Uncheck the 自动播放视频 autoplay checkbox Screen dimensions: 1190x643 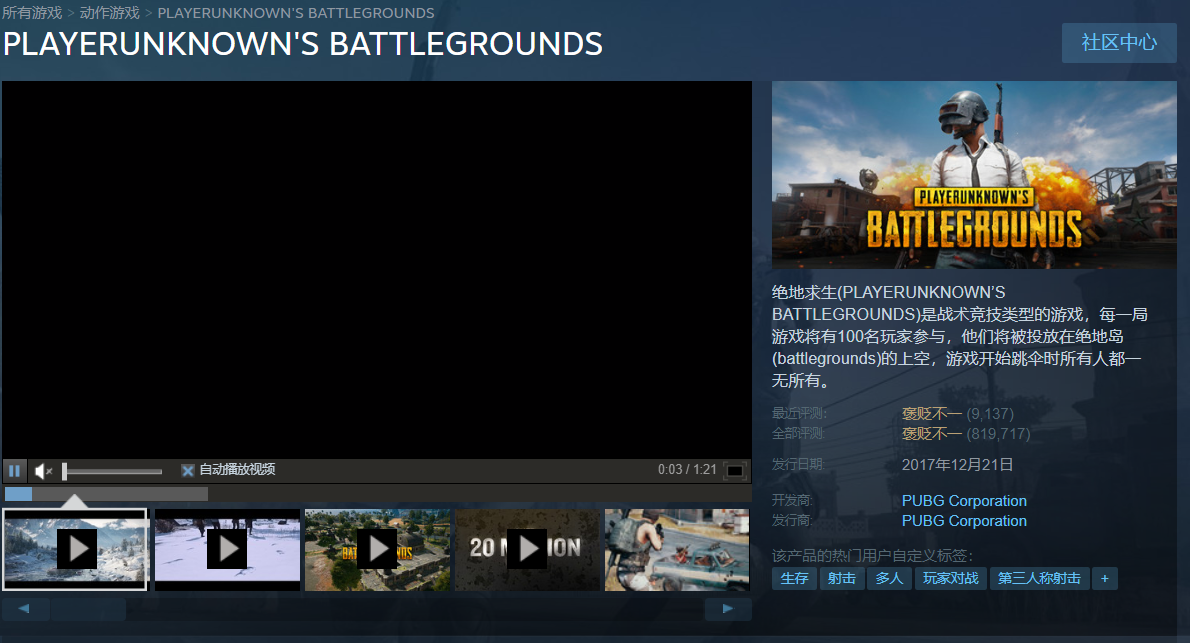(187, 471)
